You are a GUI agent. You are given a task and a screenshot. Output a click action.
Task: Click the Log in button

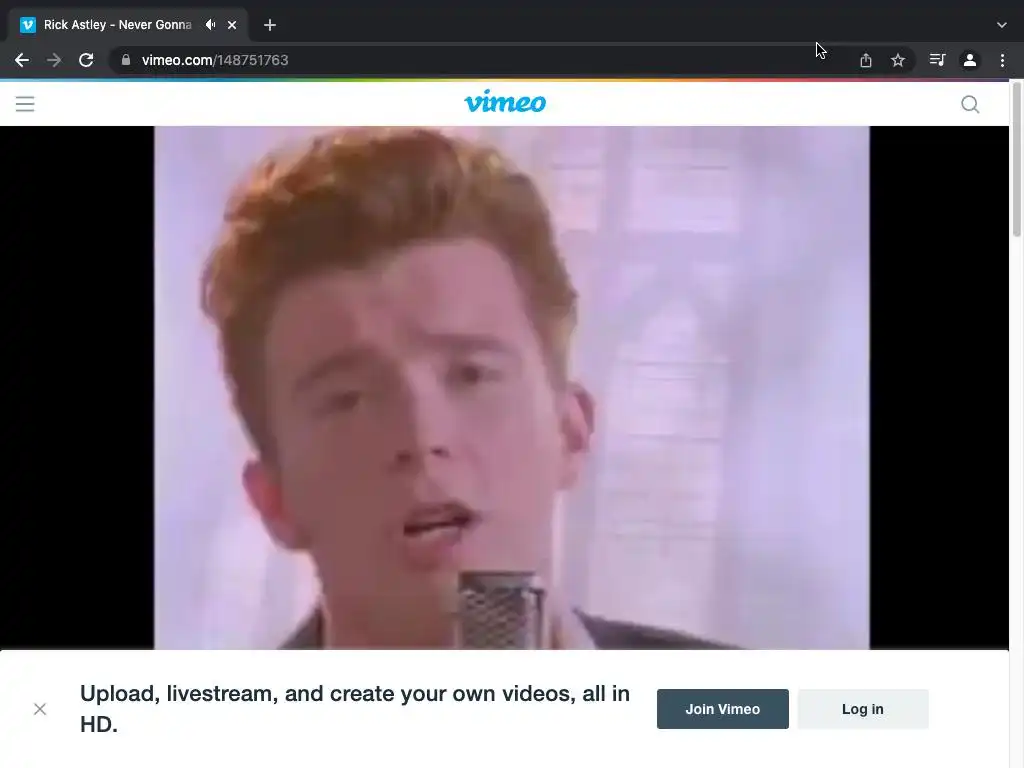[862, 709]
